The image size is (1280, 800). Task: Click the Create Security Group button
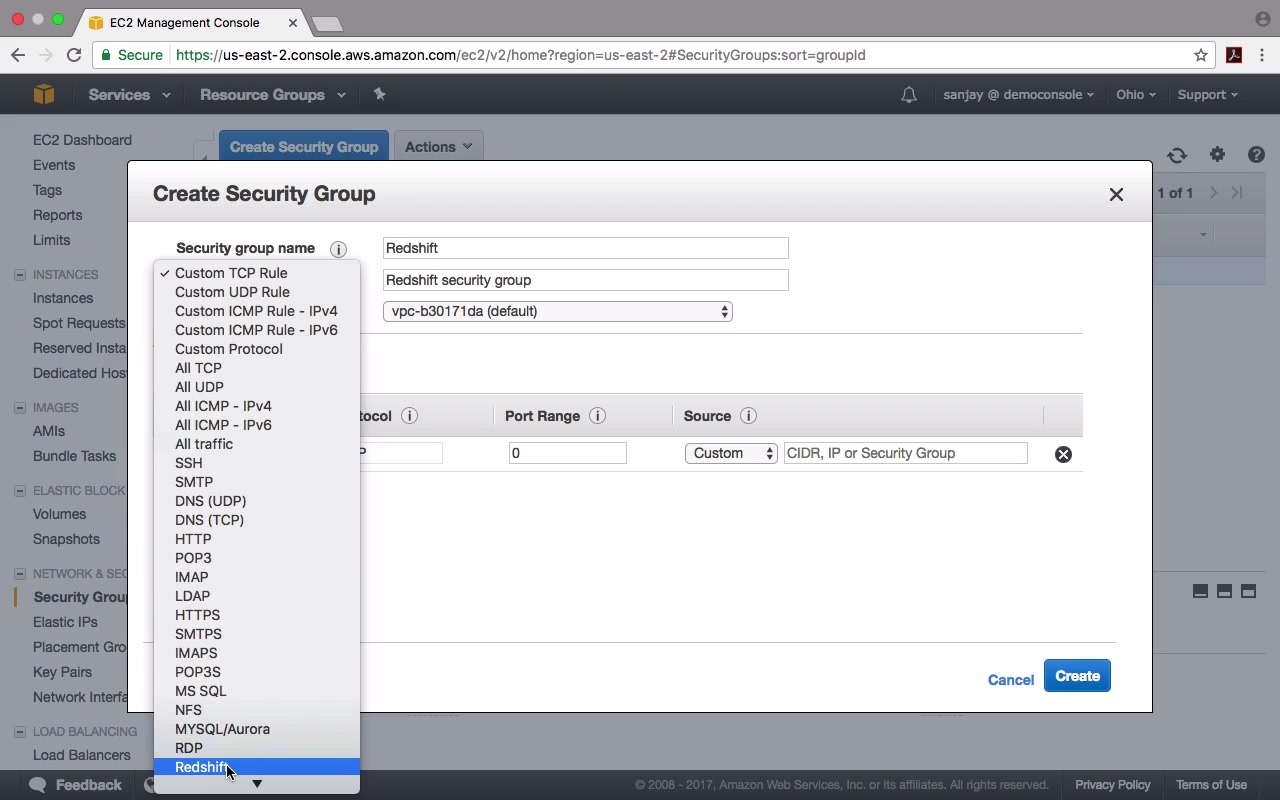coord(304,147)
